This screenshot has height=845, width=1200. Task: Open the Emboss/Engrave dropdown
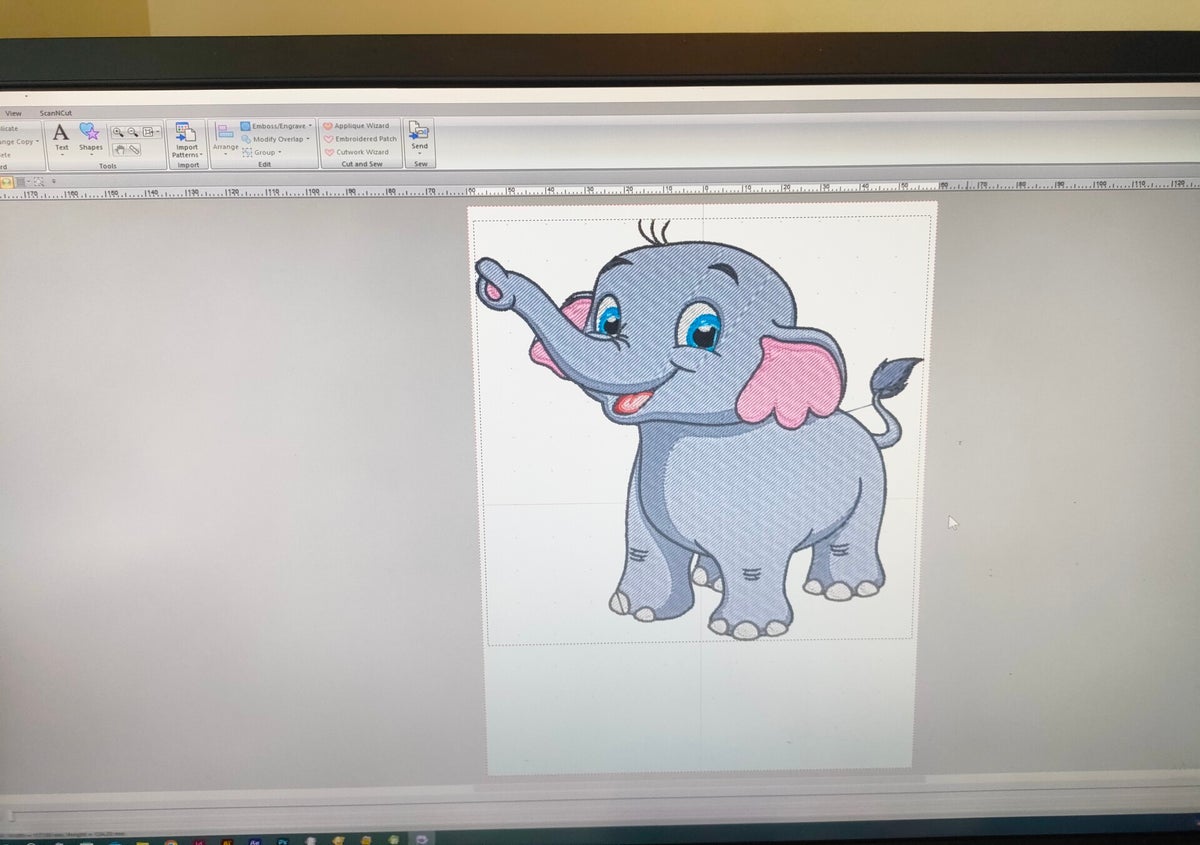tap(277, 126)
